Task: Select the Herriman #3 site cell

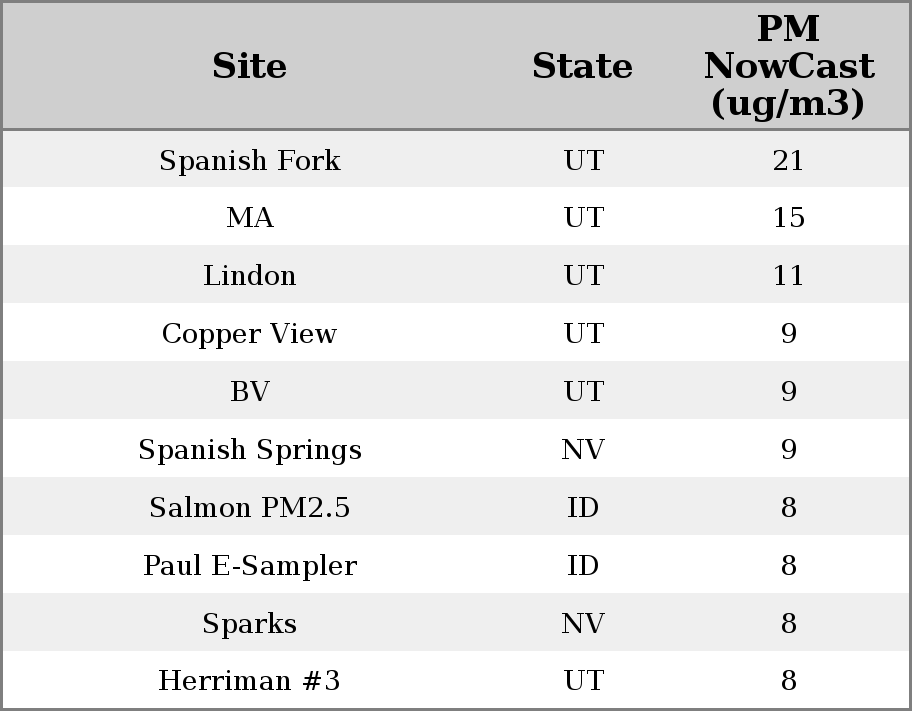Action: 249,681
